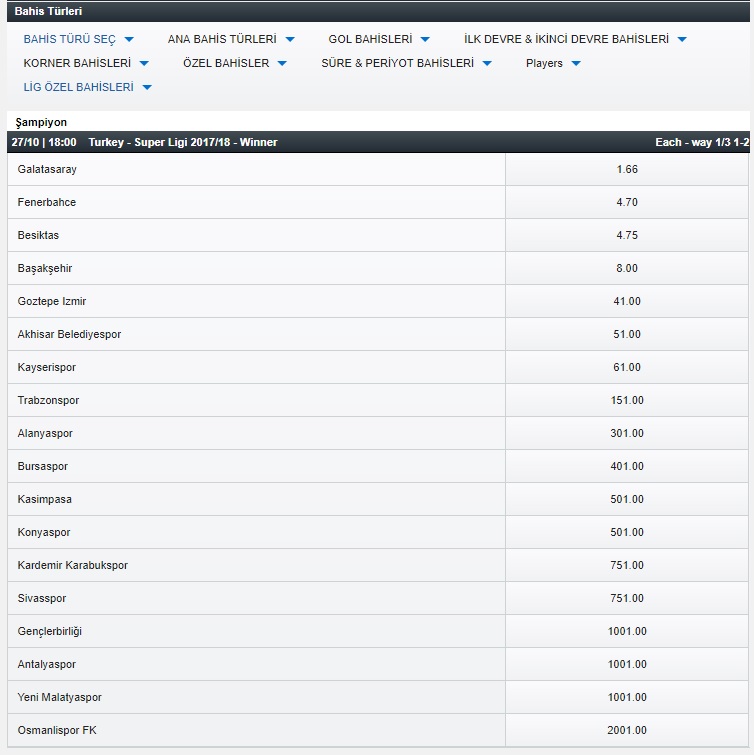This screenshot has width=754, height=755.
Task: Pick Akhisar Belediyespor odds 51.00
Action: point(627,334)
